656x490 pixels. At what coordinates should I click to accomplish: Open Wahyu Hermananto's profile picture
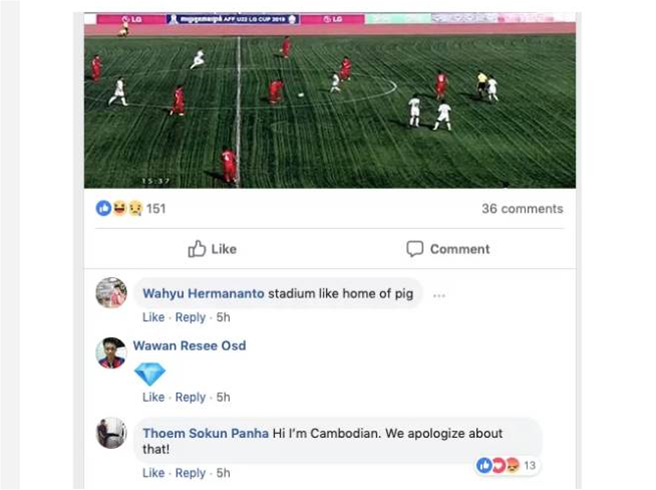point(111,292)
